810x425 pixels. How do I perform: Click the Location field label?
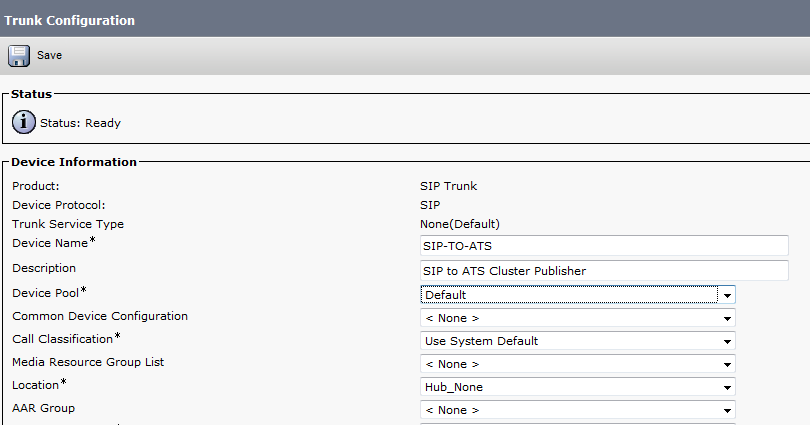coord(35,385)
